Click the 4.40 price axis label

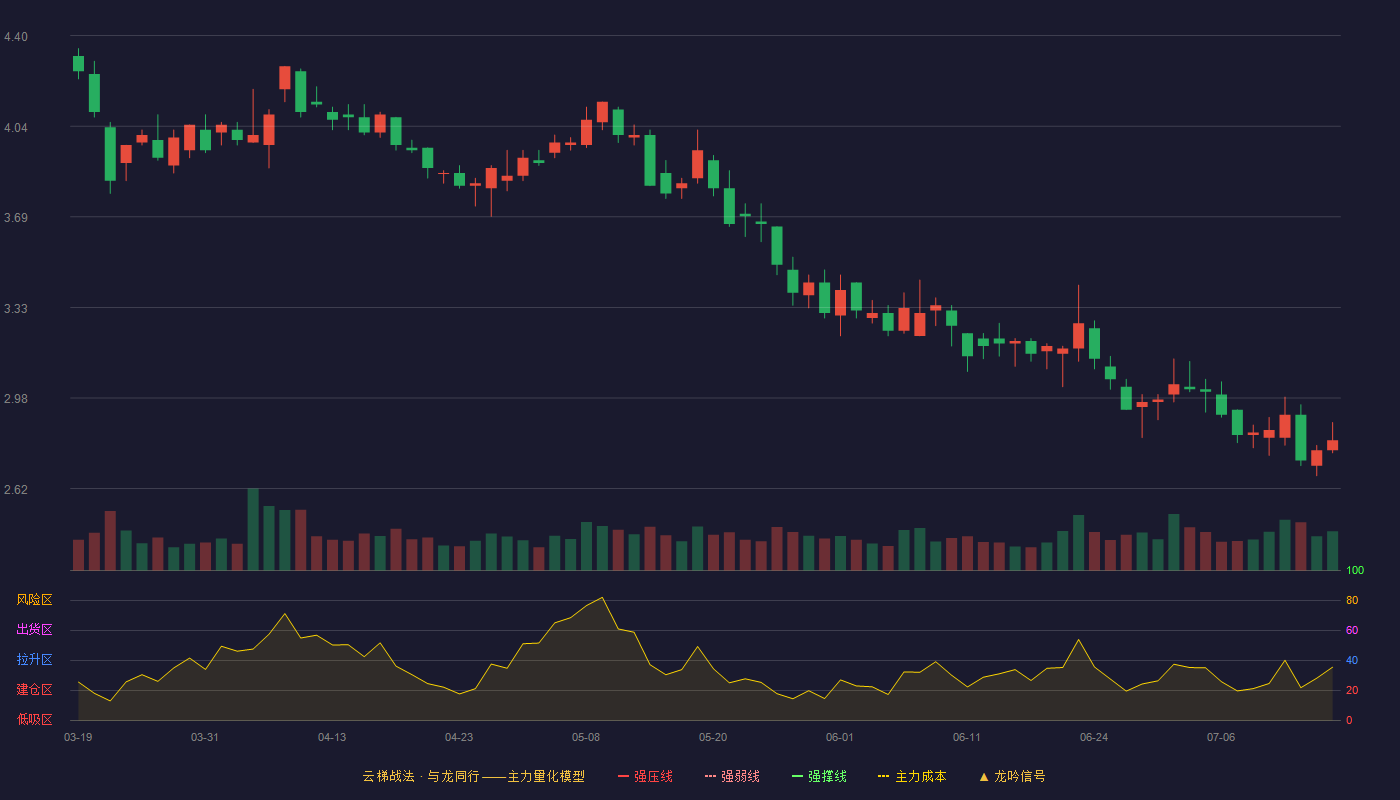click(16, 37)
